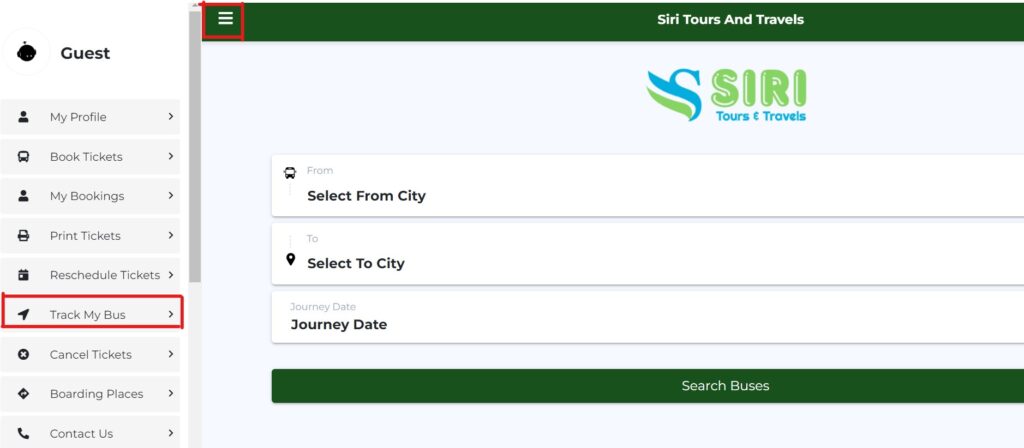Open the Select To City field
1024x448 pixels.
point(648,253)
